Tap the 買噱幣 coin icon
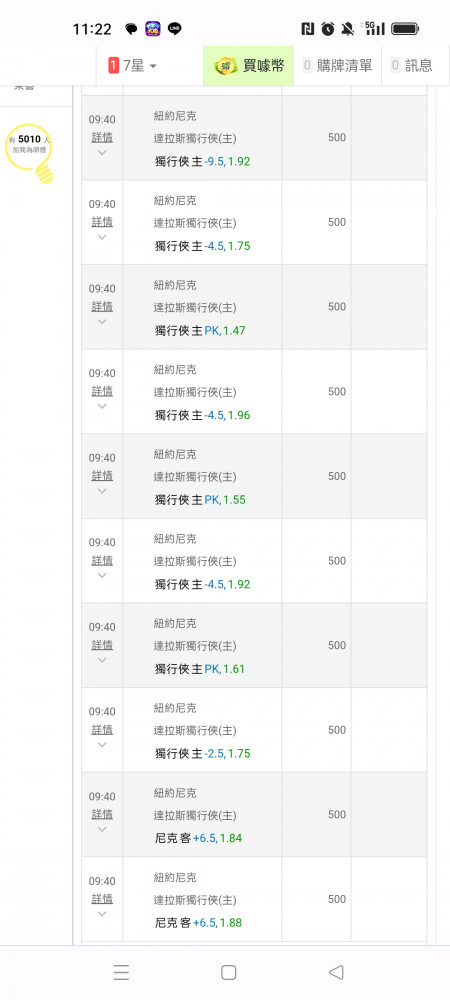Screen dimensions: 450x1000 [226, 65]
